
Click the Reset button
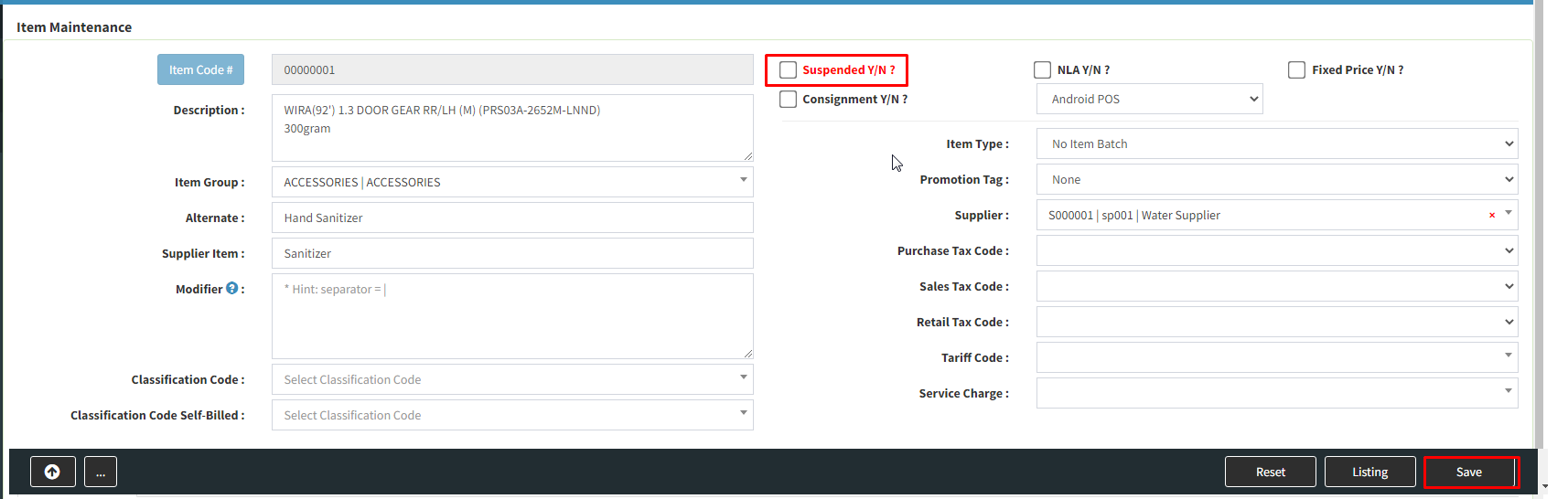(x=1270, y=472)
